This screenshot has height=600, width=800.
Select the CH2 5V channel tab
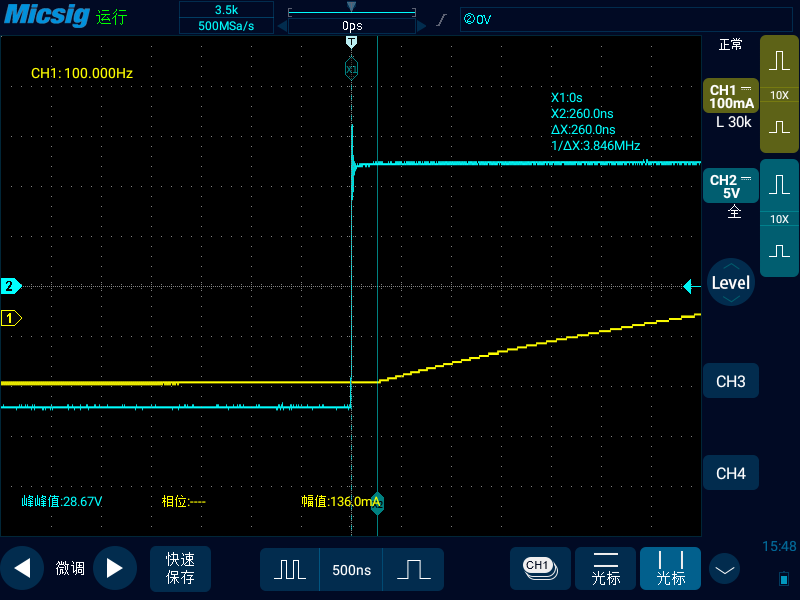click(731, 186)
